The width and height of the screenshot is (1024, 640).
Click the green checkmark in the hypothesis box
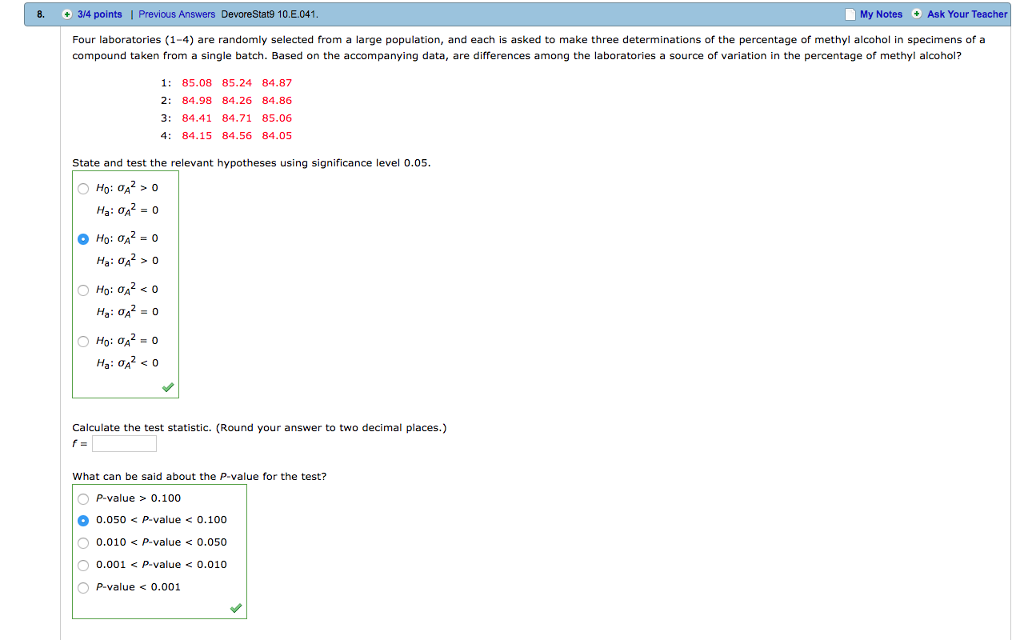coord(168,385)
